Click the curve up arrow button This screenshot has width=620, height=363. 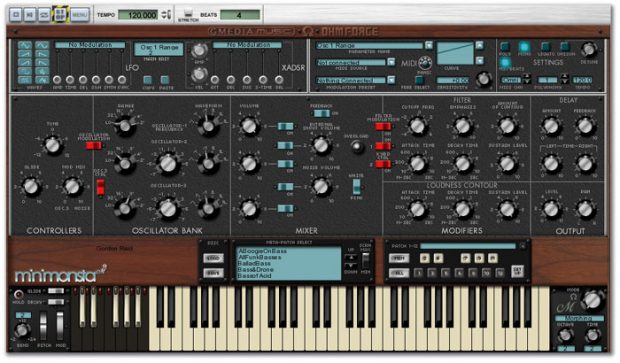pyautogui.click(x=479, y=45)
